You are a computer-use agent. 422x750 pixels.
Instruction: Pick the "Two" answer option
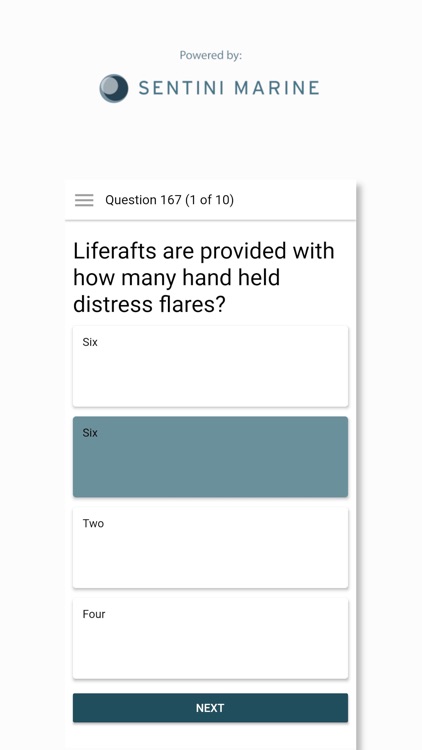(x=211, y=548)
